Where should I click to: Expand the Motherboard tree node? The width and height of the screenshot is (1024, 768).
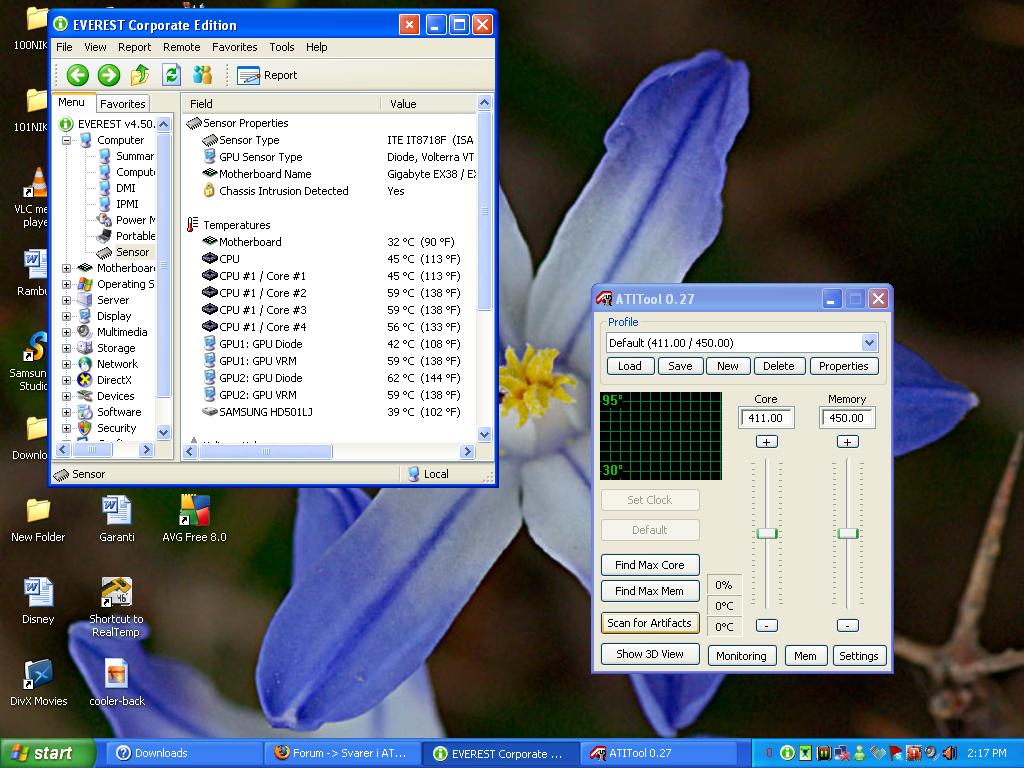(x=67, y=268)
